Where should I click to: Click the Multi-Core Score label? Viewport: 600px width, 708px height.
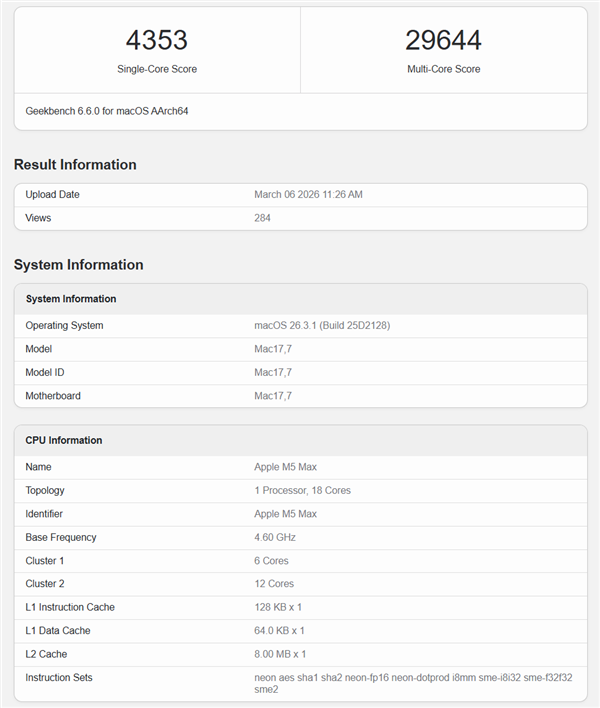click(443, 69)
